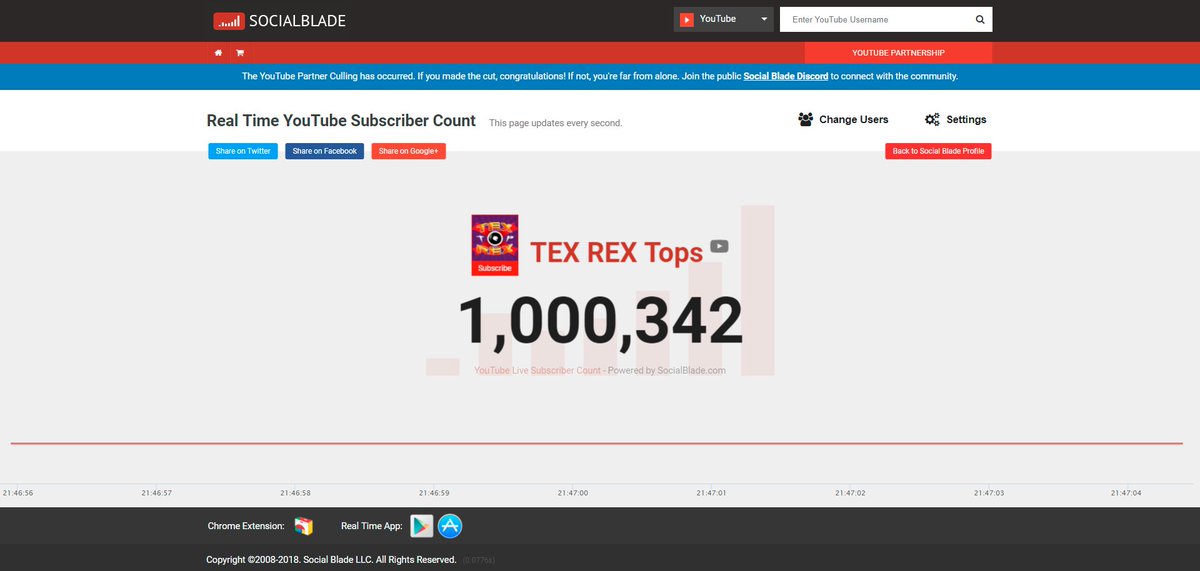This screenshot has height=571, width=1200.
Task: Click Share on Twitter button
Action: click(x=243, y=151)
